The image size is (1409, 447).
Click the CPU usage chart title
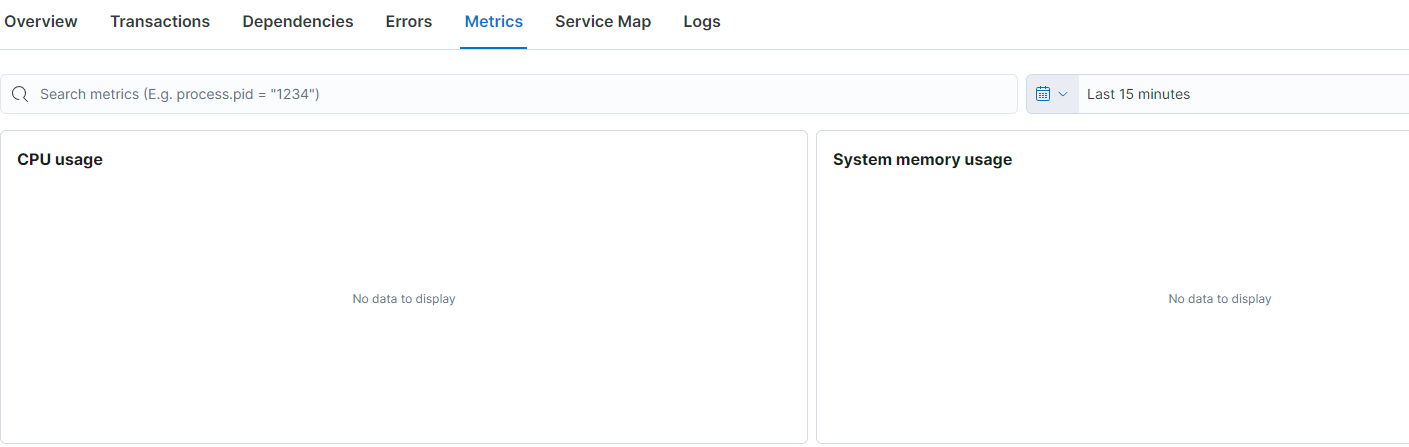pyautogui.click(x=60, y=159)
